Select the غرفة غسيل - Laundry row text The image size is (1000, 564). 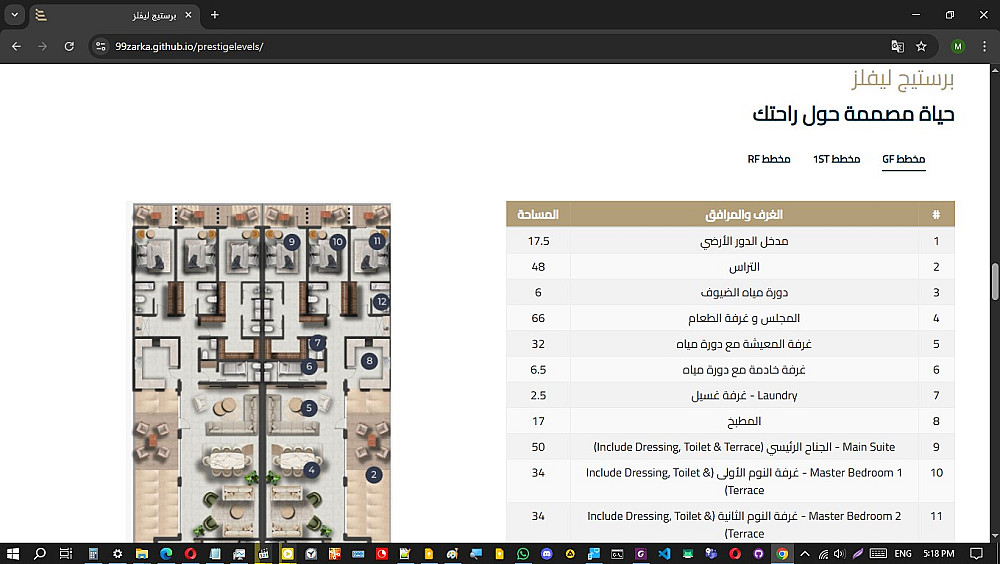coord(744,395)
